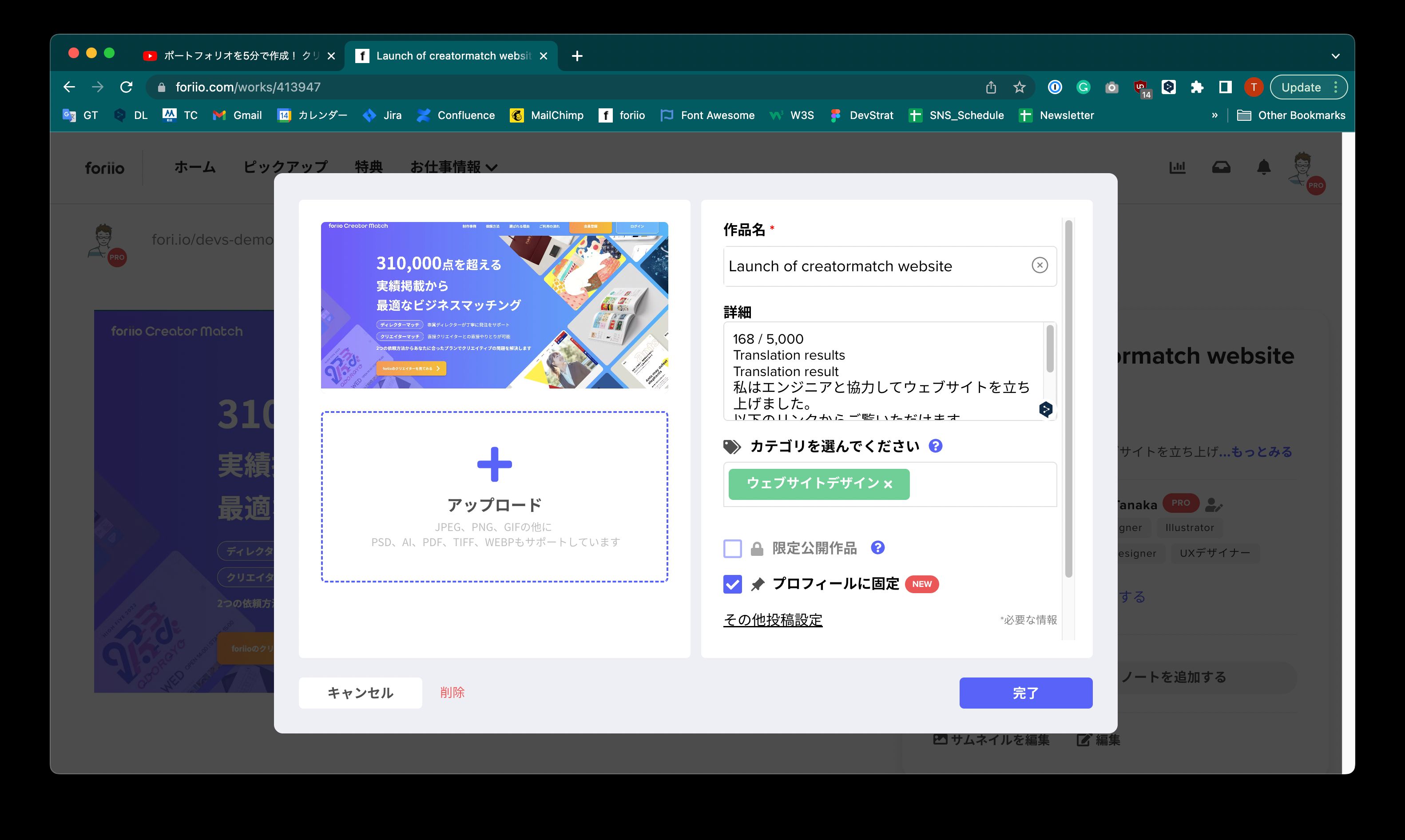This screenshot has width=1405, height=840.
Task: Open the translation icon in the 詳細 textarea
Action: (x=1045, y=409)
